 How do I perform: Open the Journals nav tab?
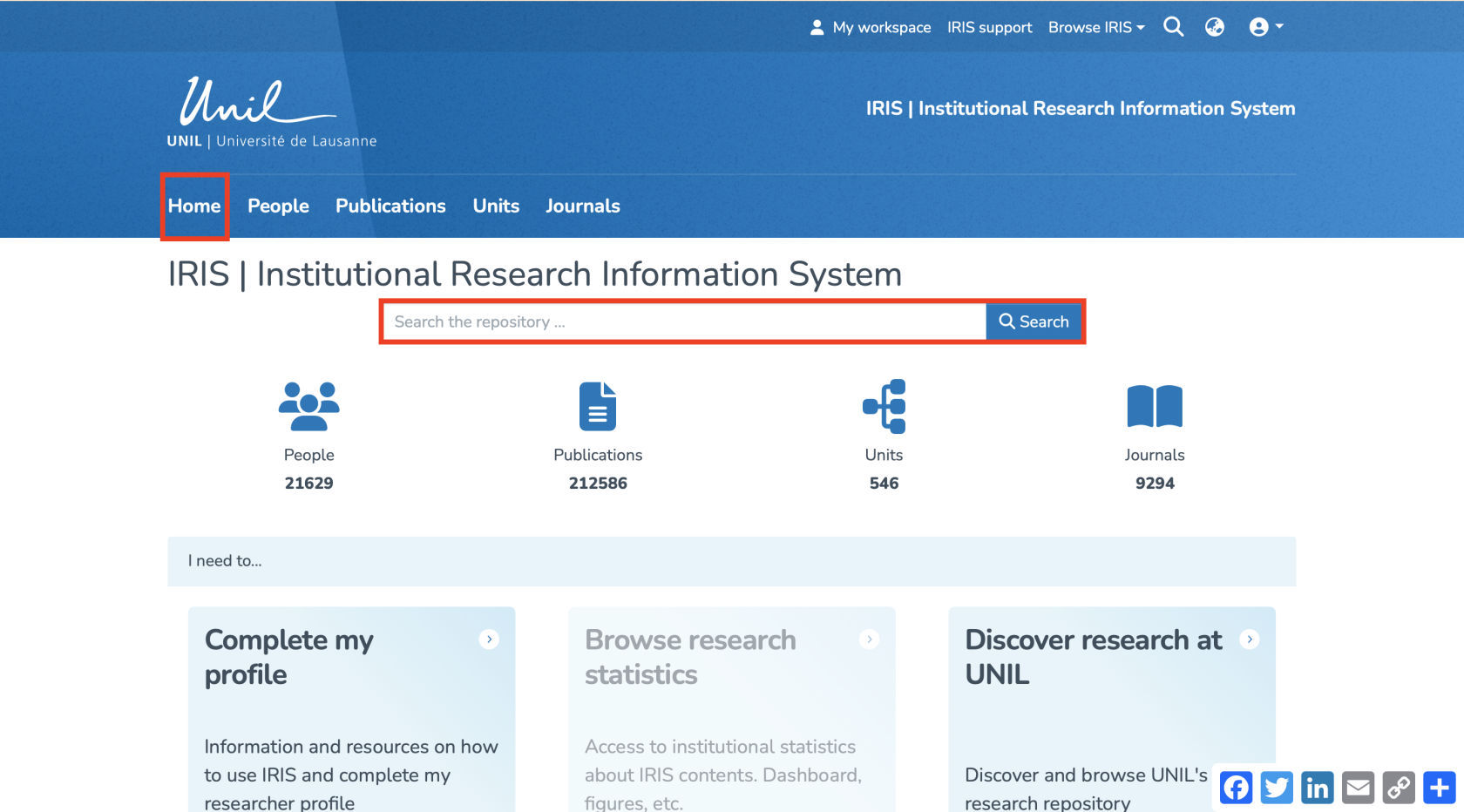(x=582, y=206)
